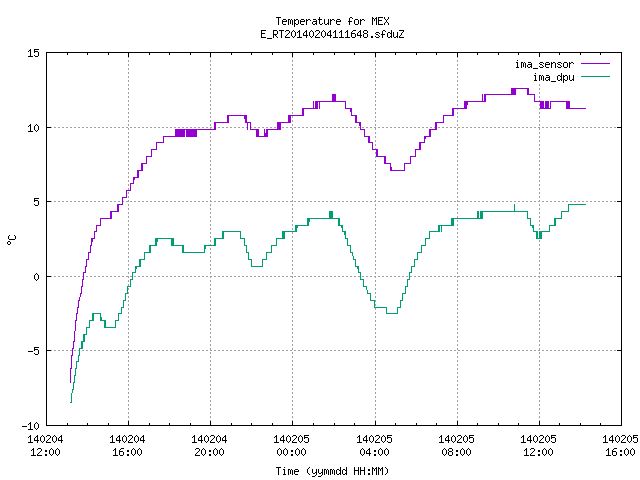
Task: Click the x-axis tick label "140205 08:00"
Action: pos(456,446)
